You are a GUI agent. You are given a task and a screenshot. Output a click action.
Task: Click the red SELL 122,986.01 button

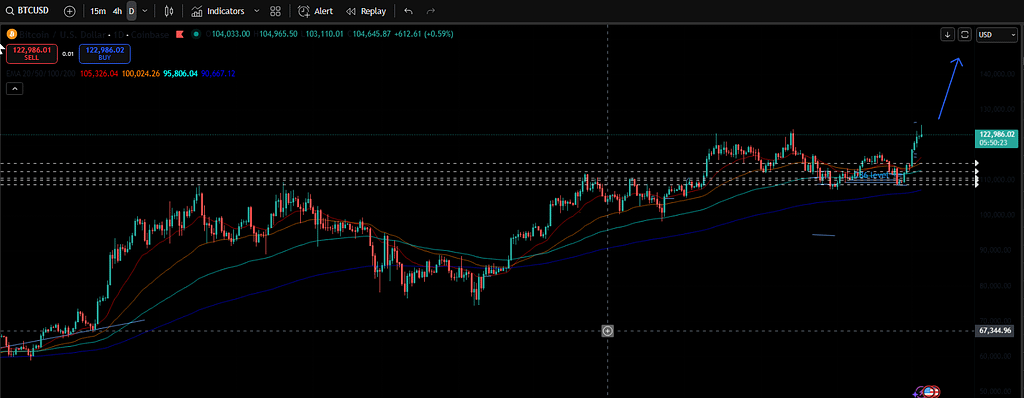[32, 54]
